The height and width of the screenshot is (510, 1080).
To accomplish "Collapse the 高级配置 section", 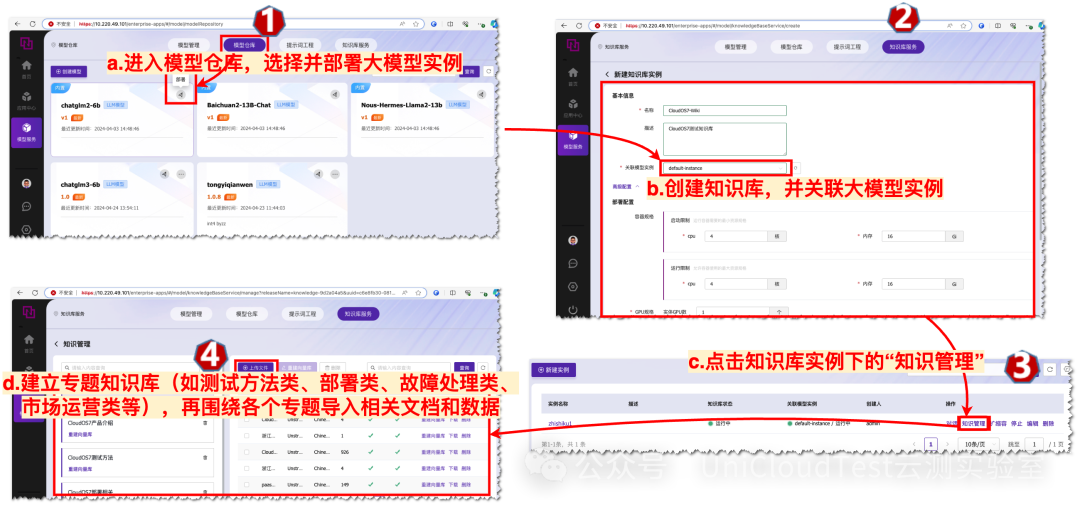I will click(x=625, y=186).
